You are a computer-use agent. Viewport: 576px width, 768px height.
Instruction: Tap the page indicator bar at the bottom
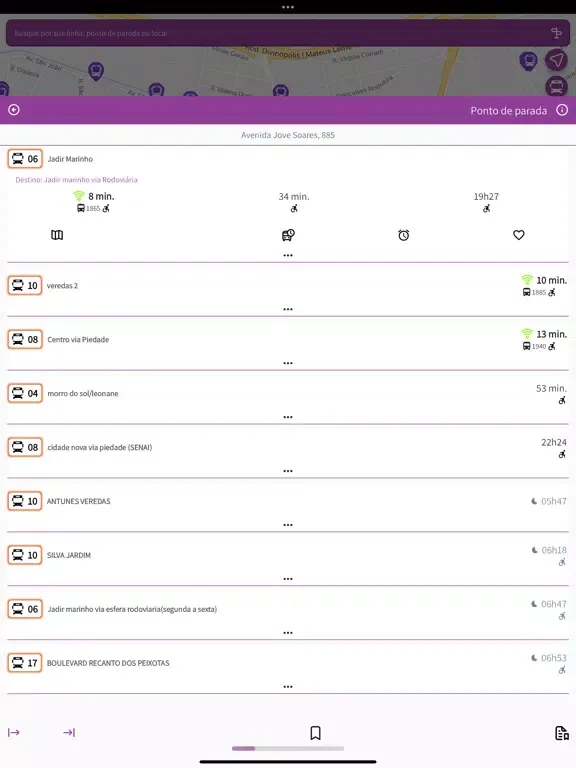coord(288,748)
